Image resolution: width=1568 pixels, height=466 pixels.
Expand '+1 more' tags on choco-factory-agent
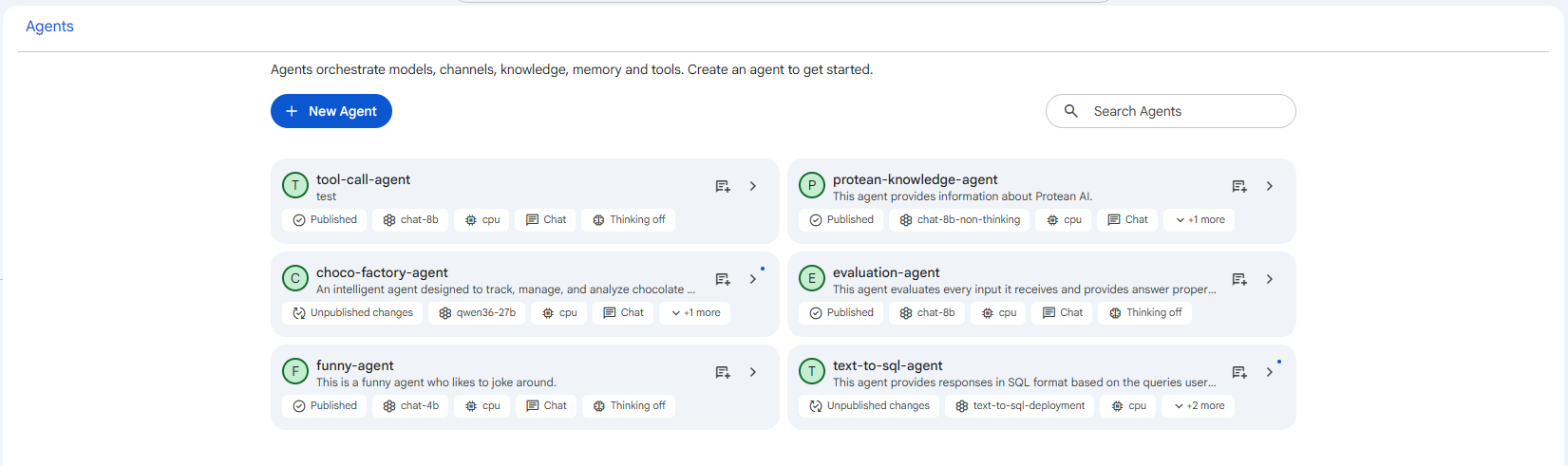[695, 313]
